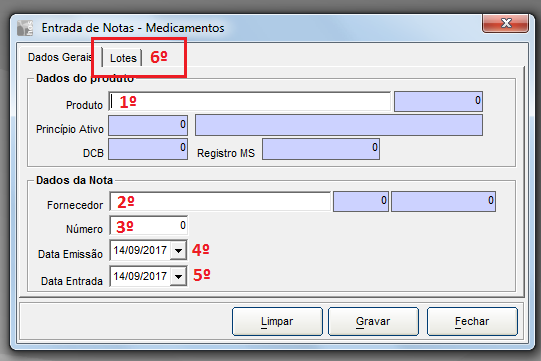Click the Fechar button

tap(472, 321)
